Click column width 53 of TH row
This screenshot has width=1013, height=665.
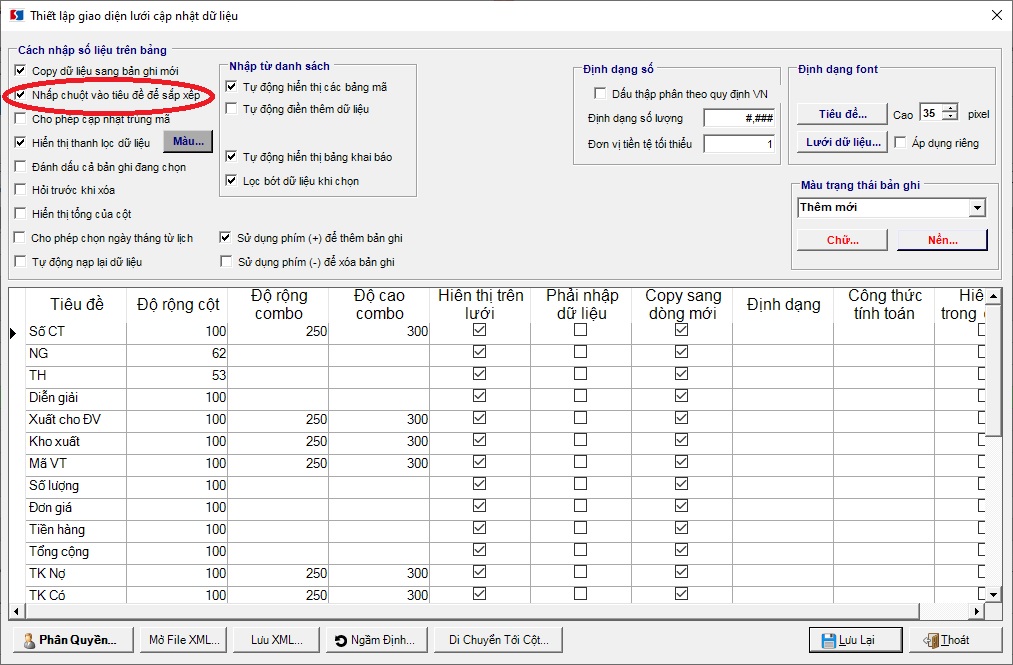tap(177, 375)
